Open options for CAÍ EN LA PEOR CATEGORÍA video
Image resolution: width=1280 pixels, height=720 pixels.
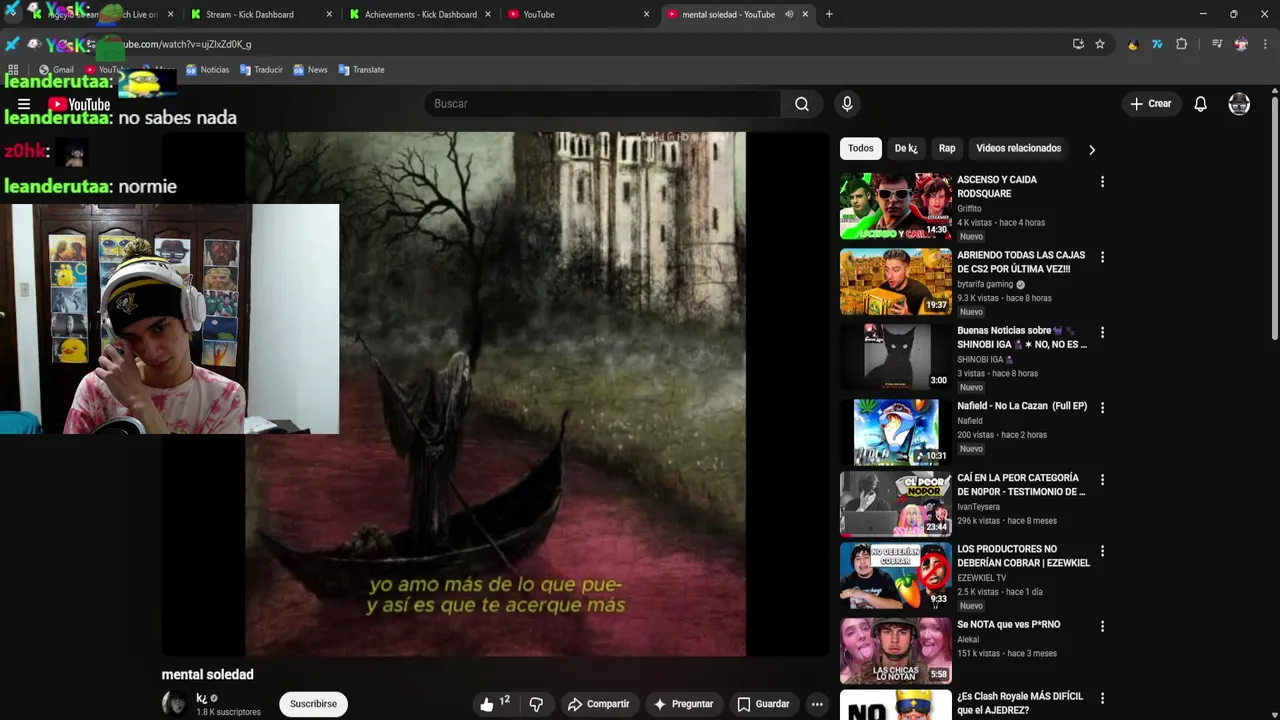pyautogui.click(x=1102, y=480)
